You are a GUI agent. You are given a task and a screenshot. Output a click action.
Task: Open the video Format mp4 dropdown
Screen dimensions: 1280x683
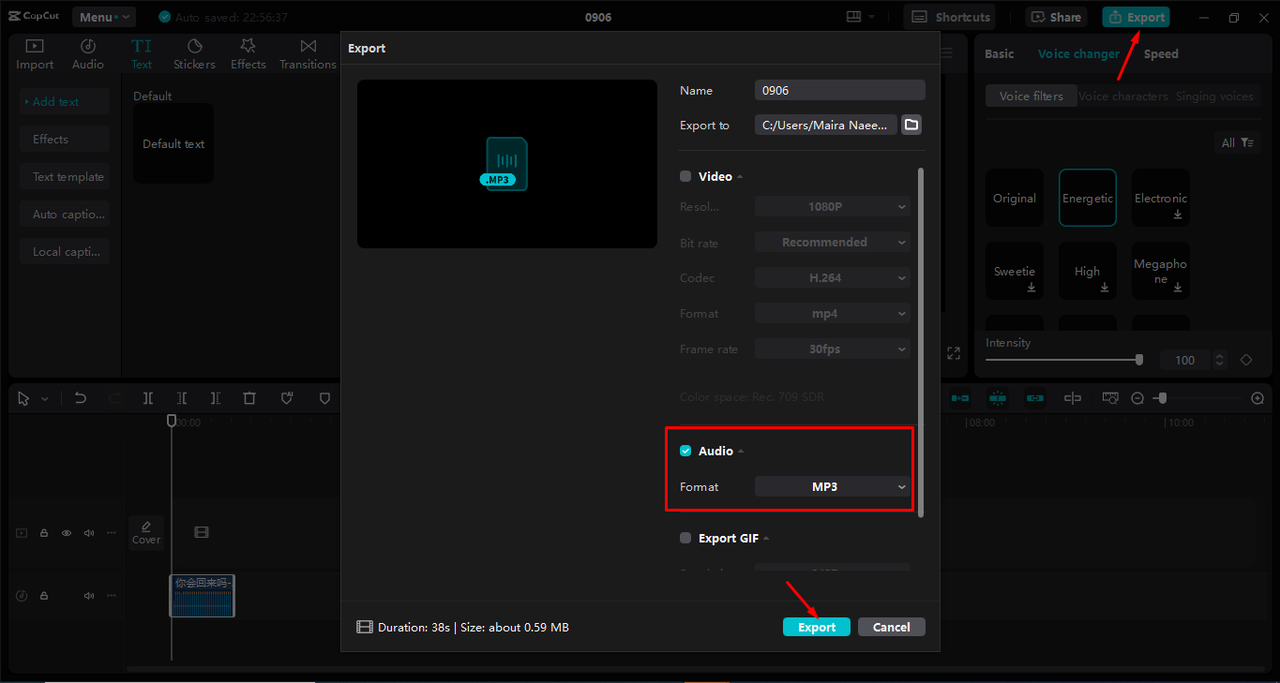[x=832, y=314]
